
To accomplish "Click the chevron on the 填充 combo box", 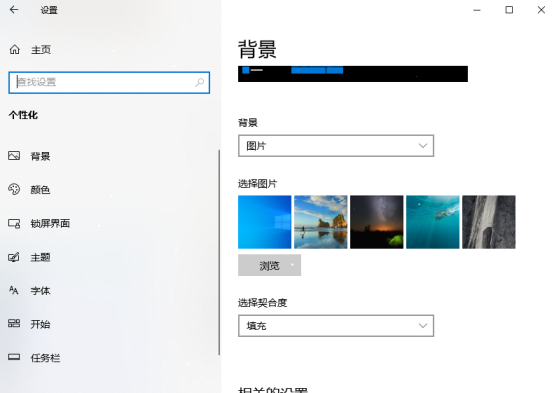I will 423,325.
